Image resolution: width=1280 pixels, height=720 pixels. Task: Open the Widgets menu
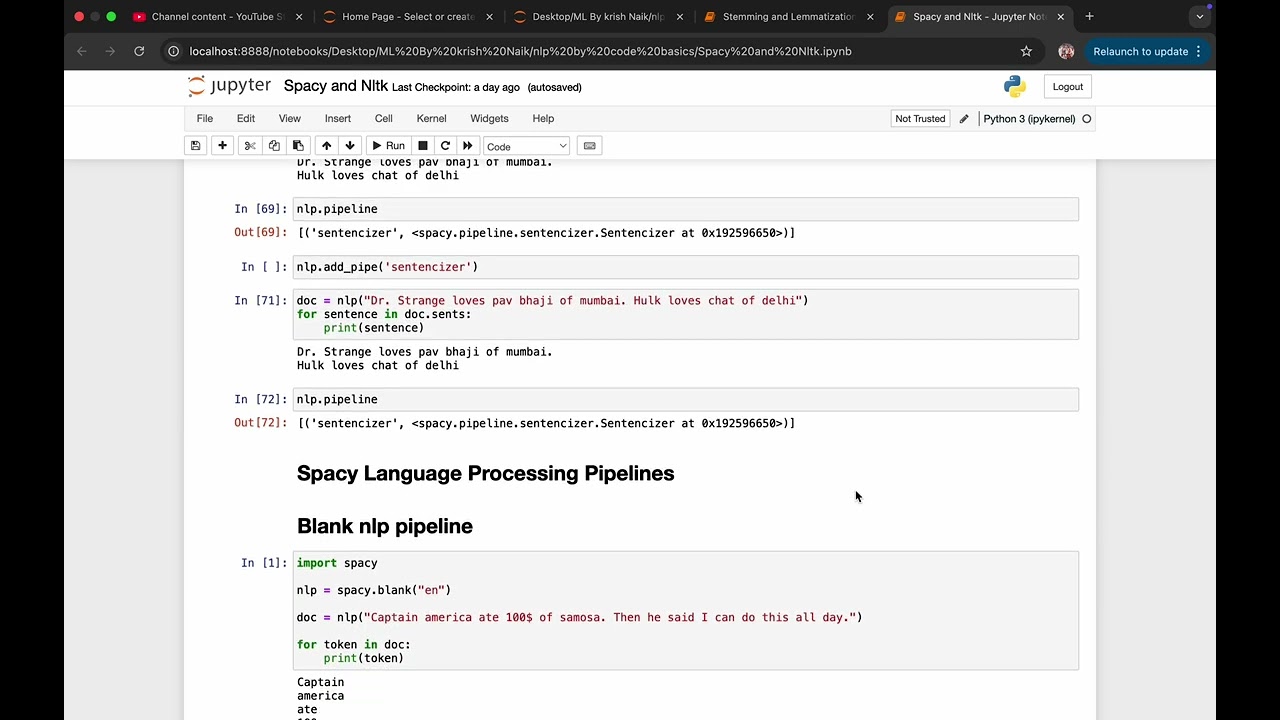(x=490, y=118)
